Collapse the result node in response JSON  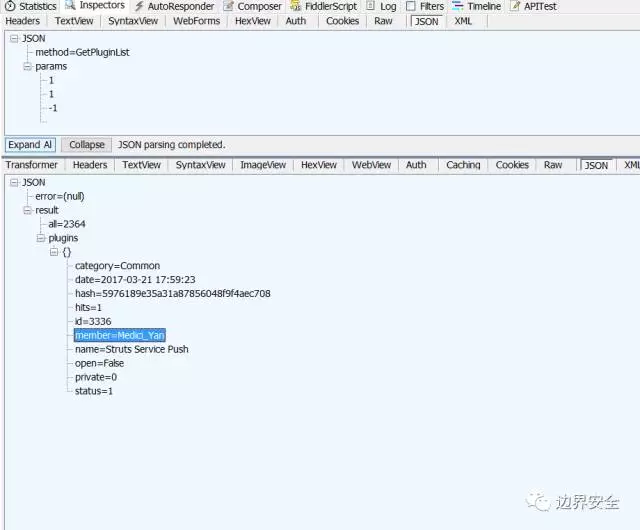27,211
